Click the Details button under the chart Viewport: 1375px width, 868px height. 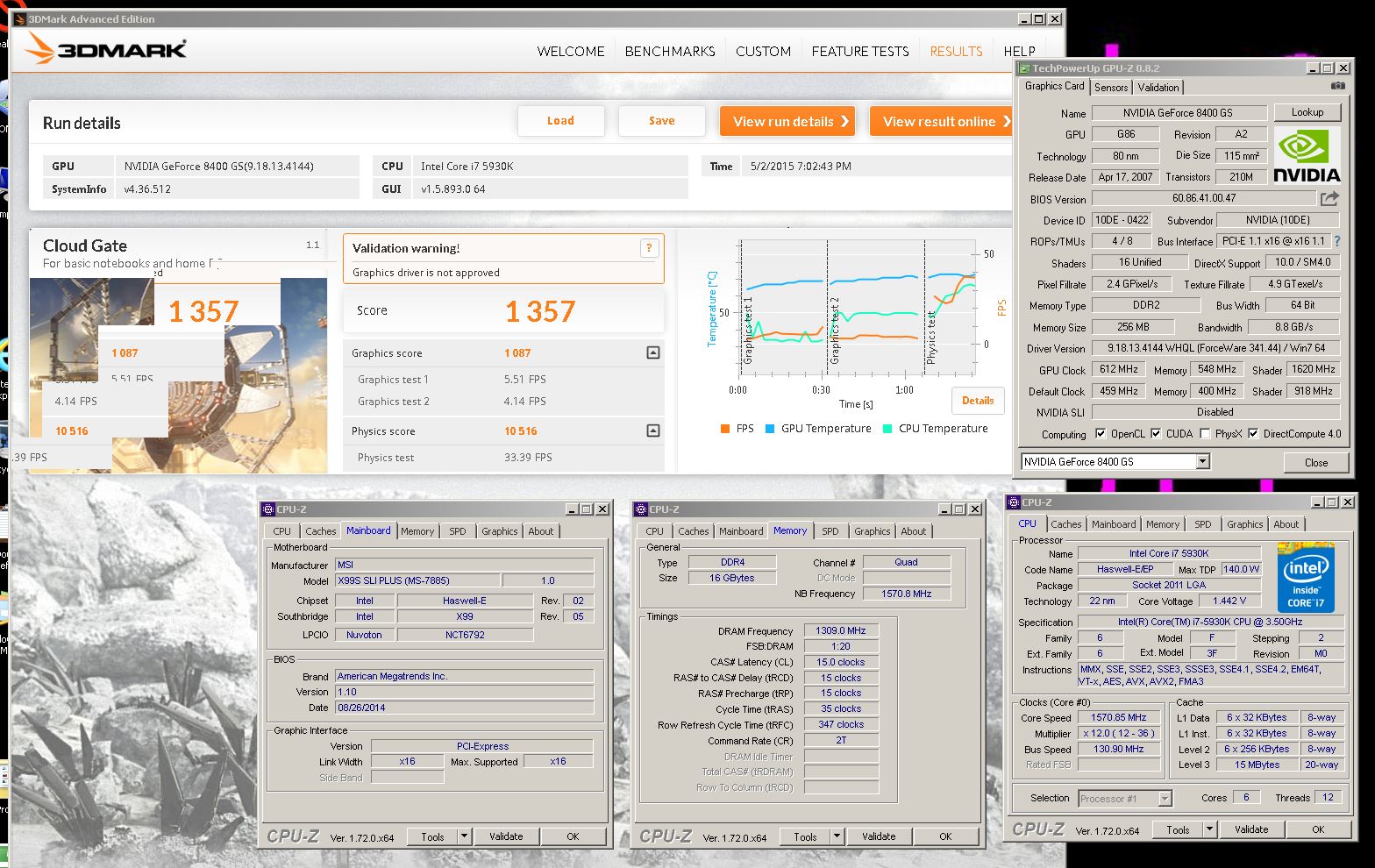978,401
